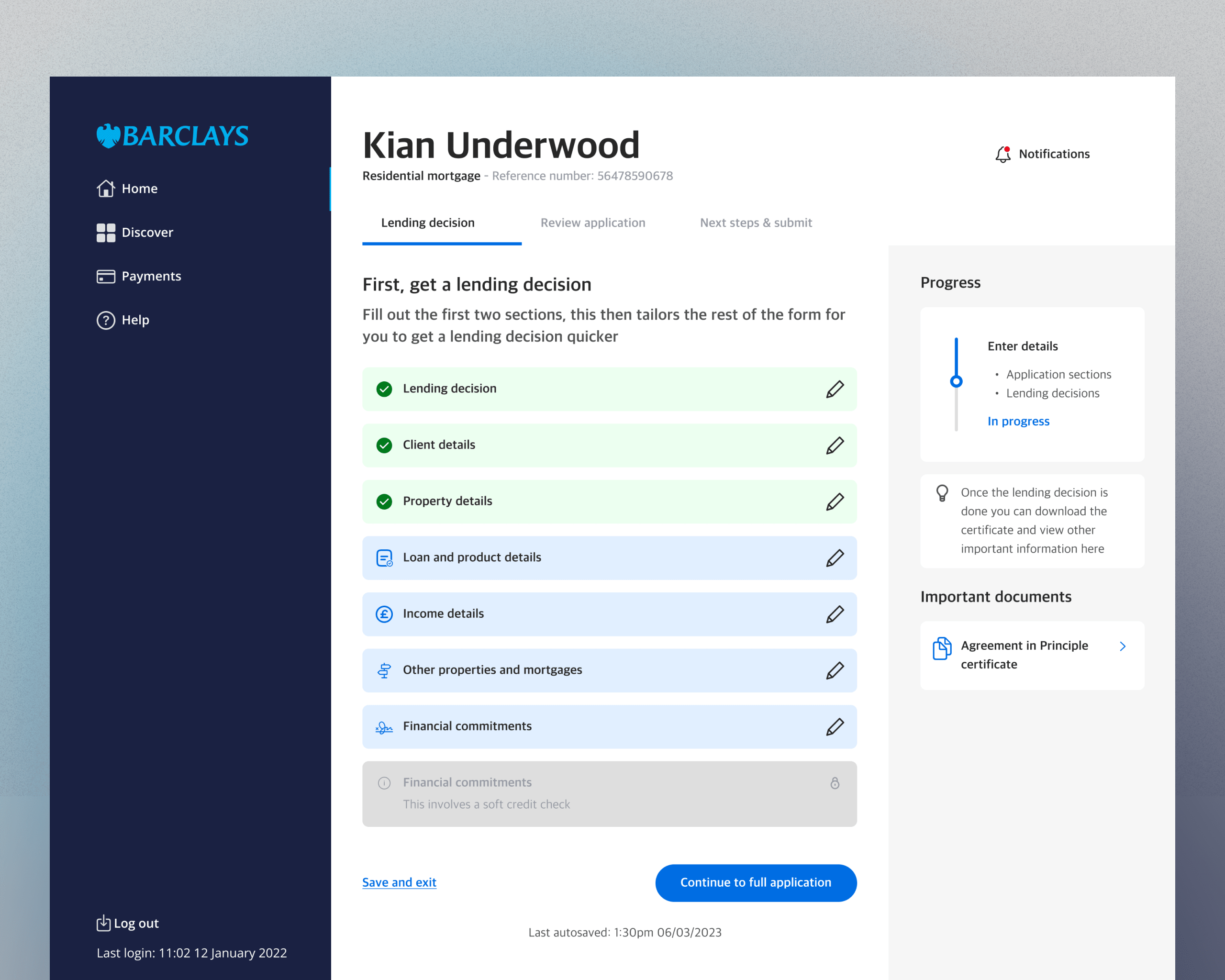Open the Lending decision row
Image resolution: width=1225 pixels, height=980 pixels.
click(x=609, y=389)
